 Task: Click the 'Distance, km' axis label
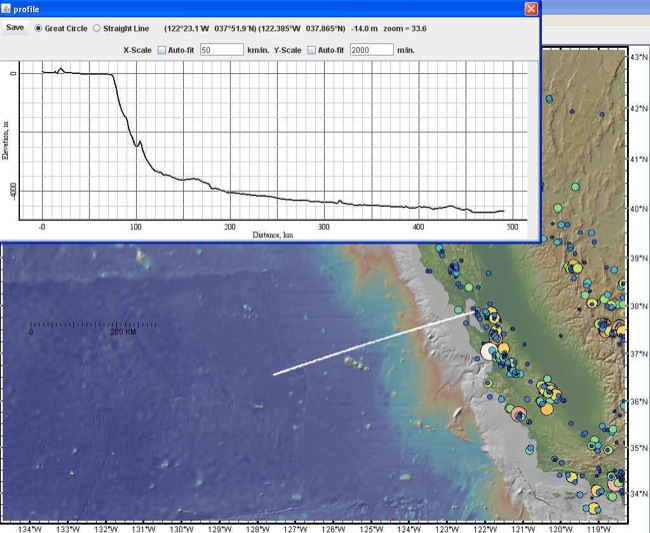274,235
